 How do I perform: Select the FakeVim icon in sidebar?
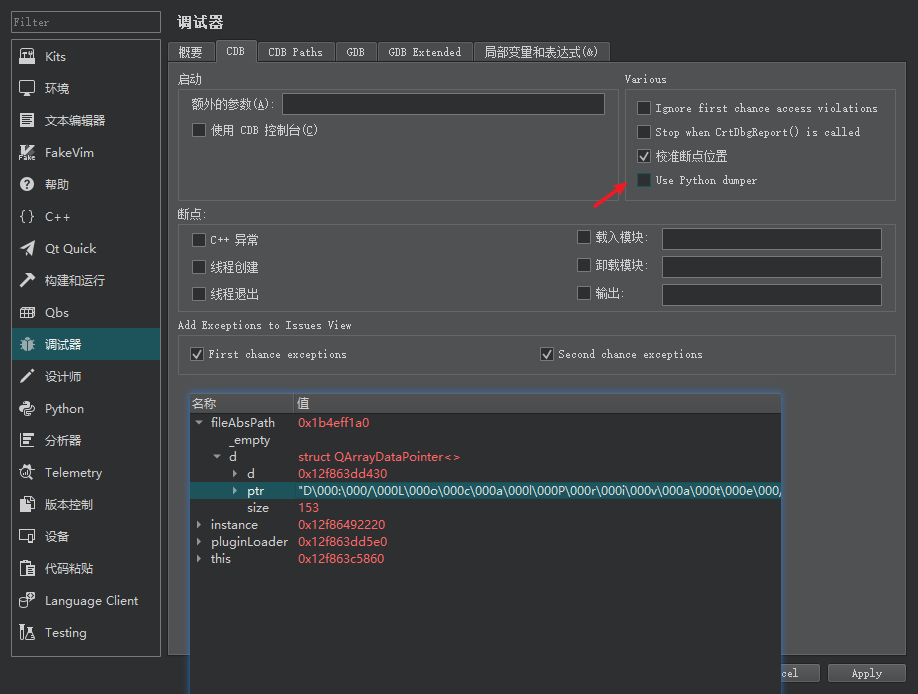[x=28, y=153]
